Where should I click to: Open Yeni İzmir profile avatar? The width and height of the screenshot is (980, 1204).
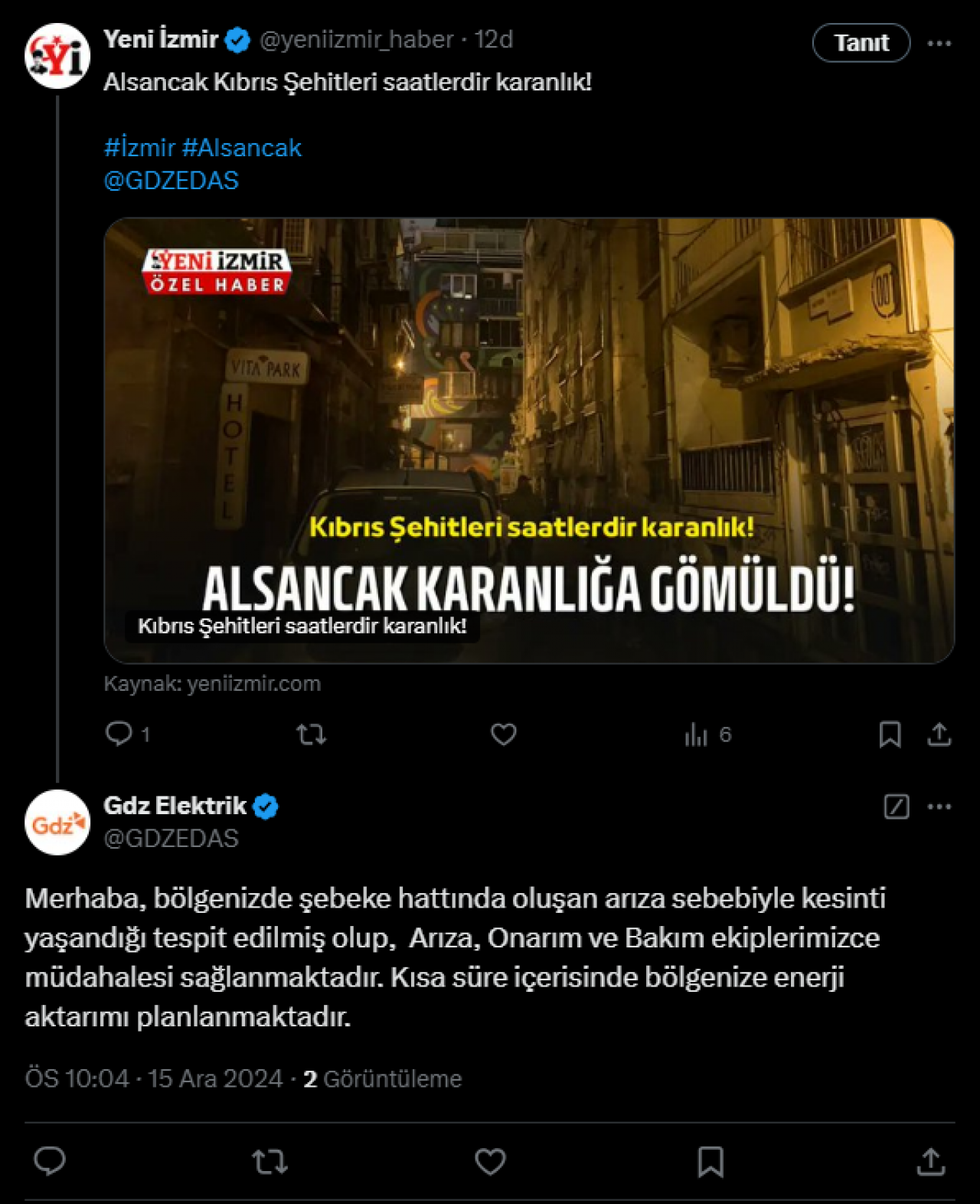coord(57,56)
